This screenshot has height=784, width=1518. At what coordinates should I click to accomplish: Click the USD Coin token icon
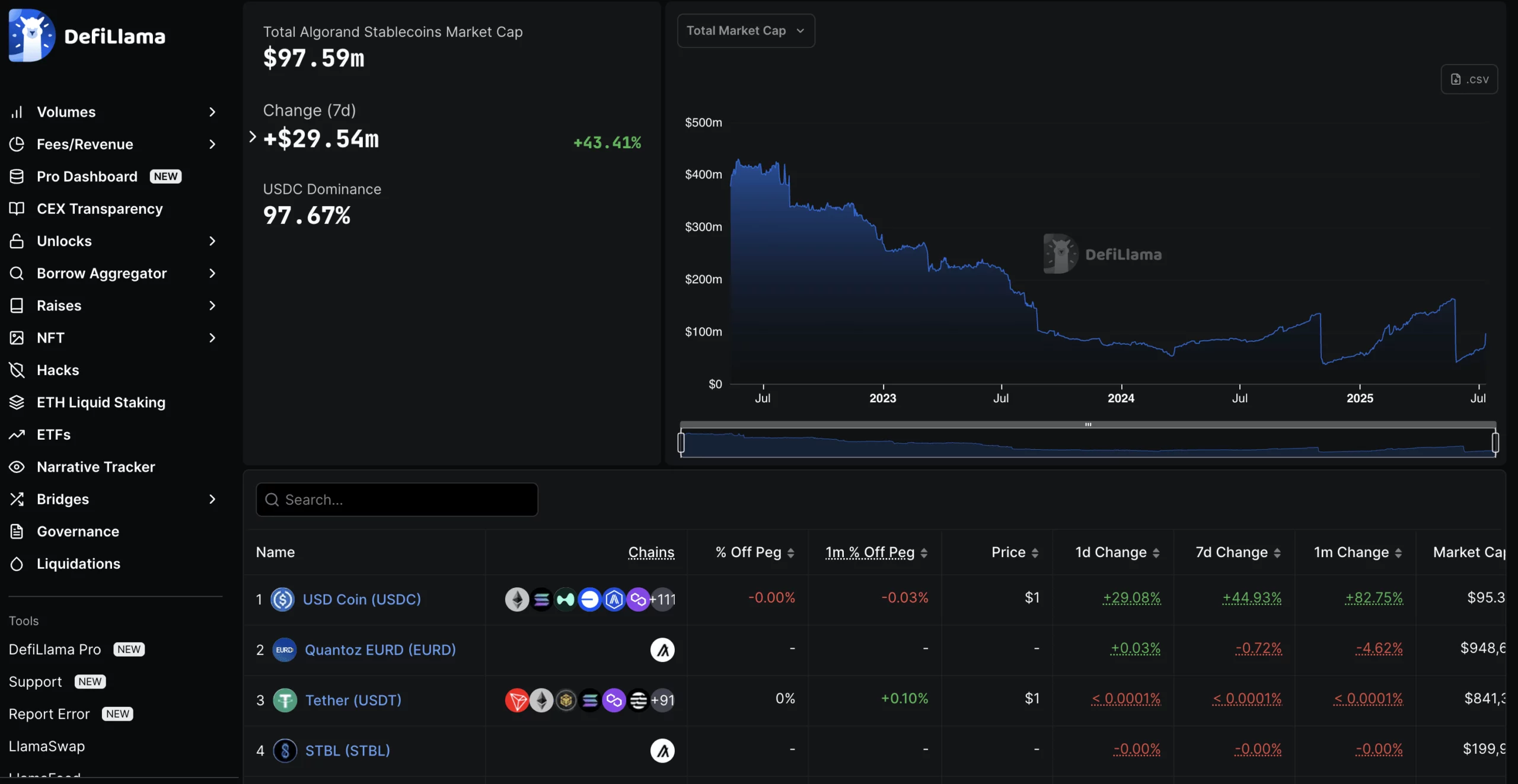click(283, 599)
